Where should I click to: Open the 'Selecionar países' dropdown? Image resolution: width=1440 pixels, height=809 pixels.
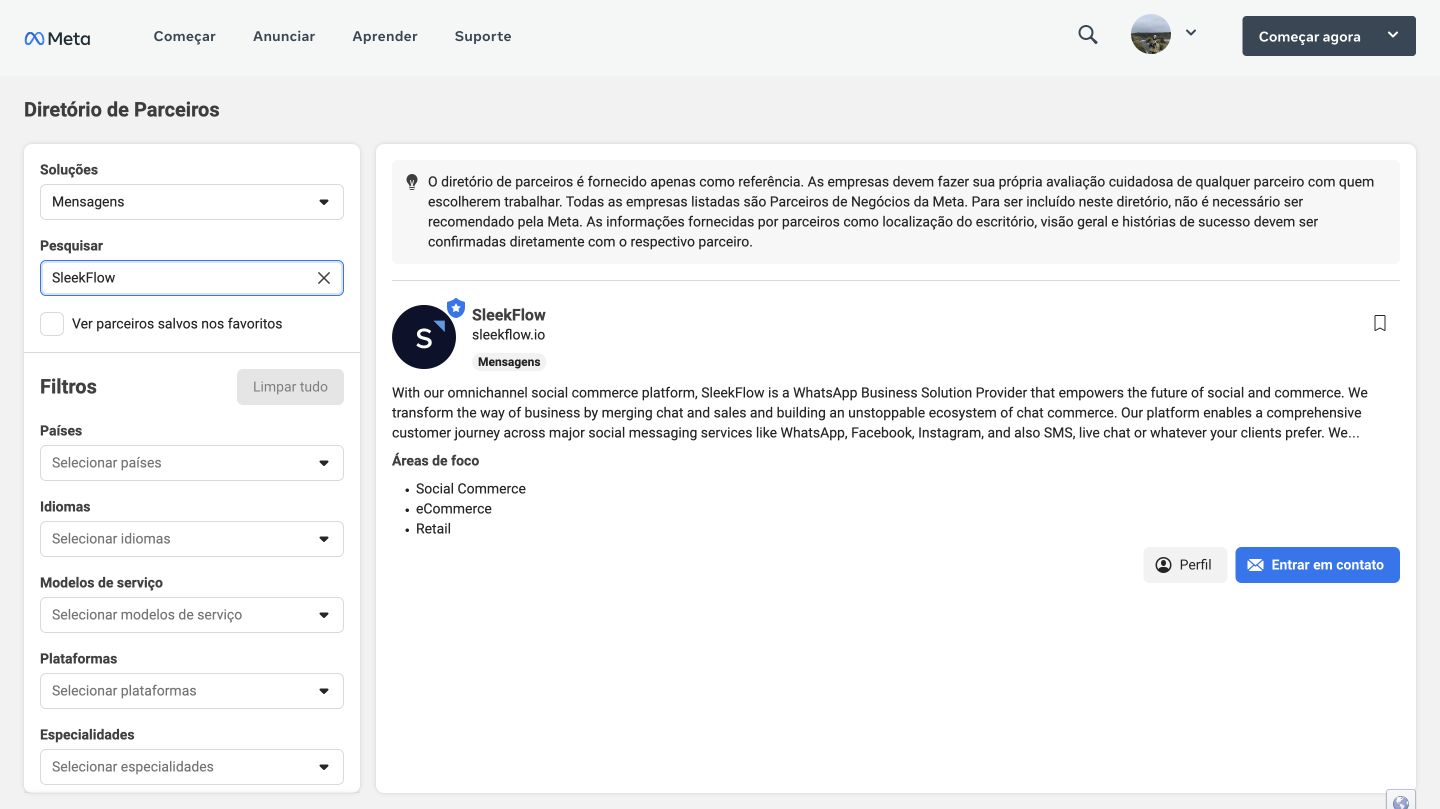(192, 463)
